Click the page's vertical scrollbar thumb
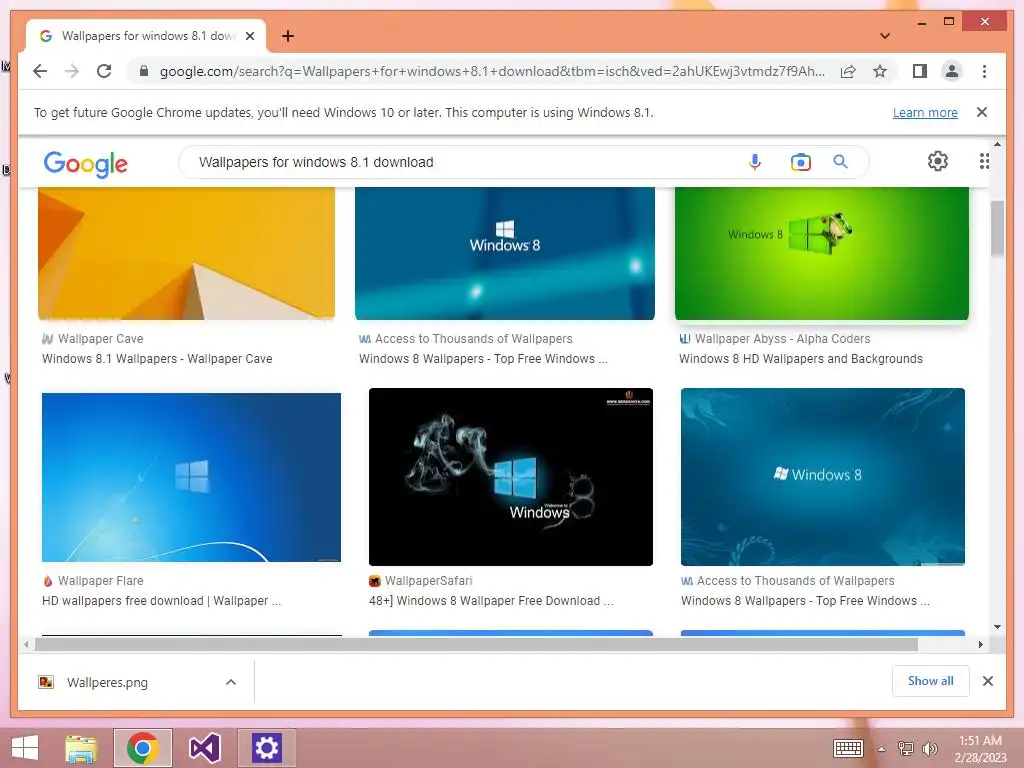This screenshot has width=1024, height=768. (997, 229)
